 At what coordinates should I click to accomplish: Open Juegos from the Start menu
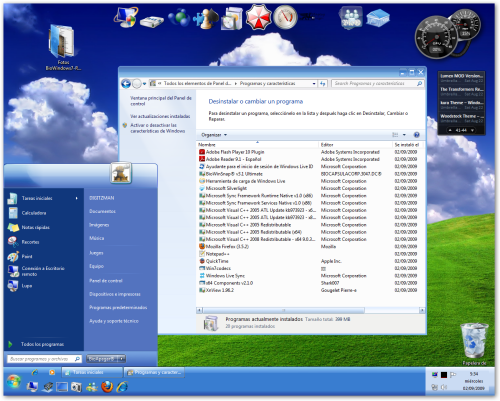click(x=96, y=253)
